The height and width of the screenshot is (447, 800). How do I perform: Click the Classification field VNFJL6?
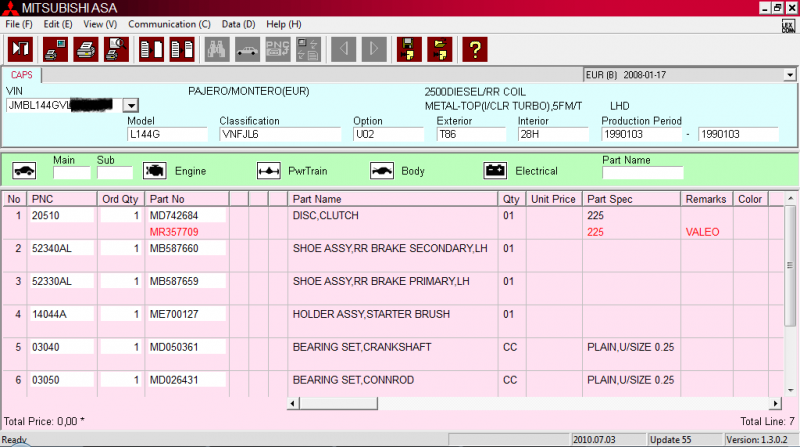click(280, 134)
